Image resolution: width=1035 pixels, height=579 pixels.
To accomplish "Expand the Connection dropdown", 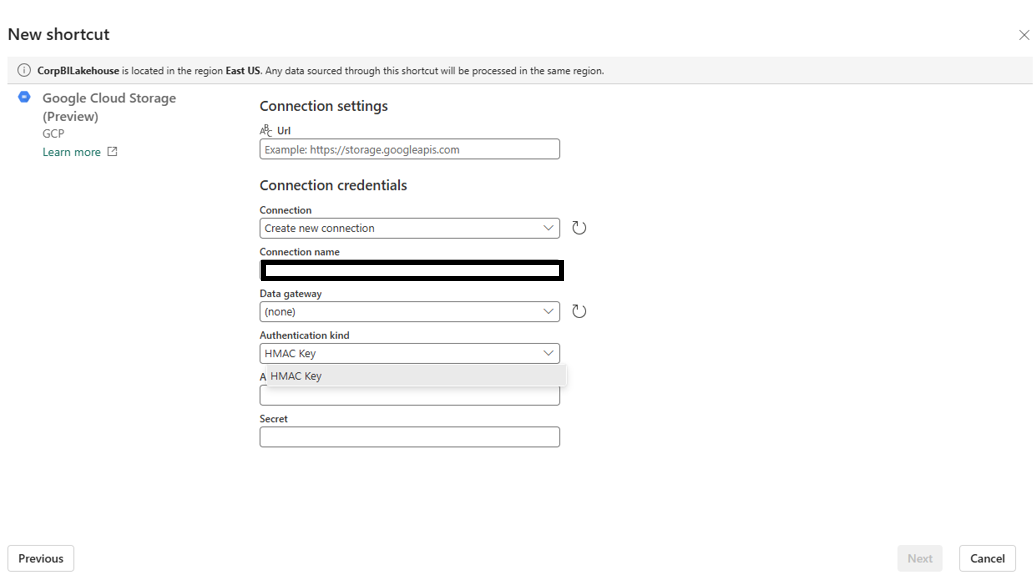I will pos(409,228).
